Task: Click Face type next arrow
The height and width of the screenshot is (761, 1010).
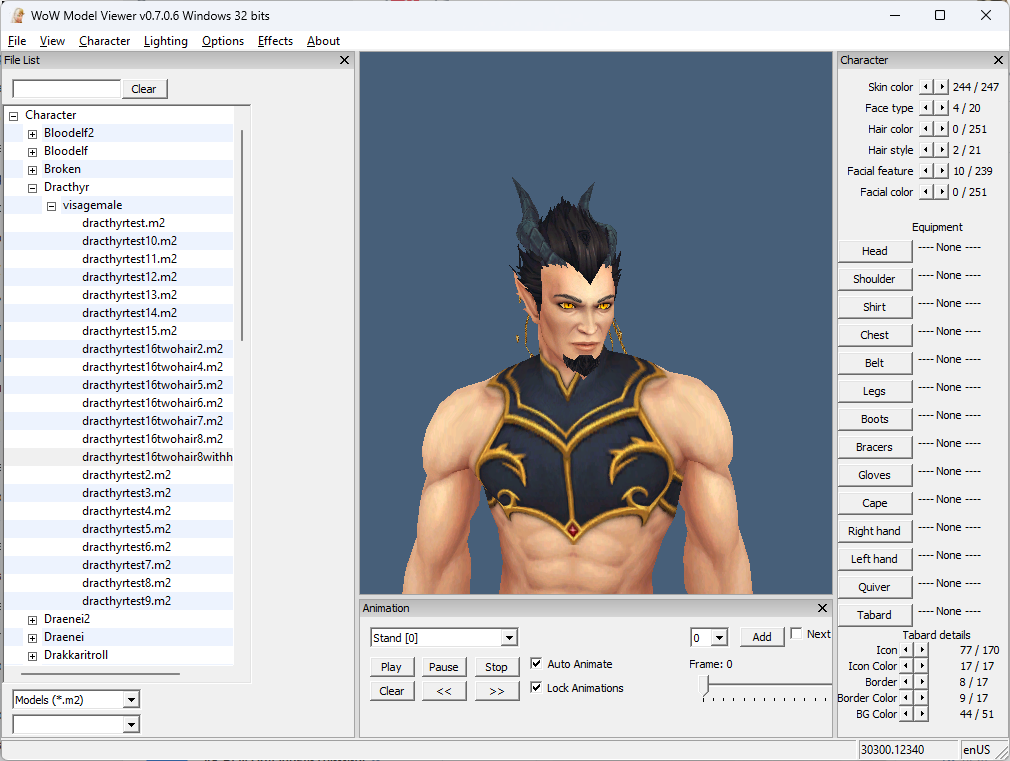Action: point(942,108)
